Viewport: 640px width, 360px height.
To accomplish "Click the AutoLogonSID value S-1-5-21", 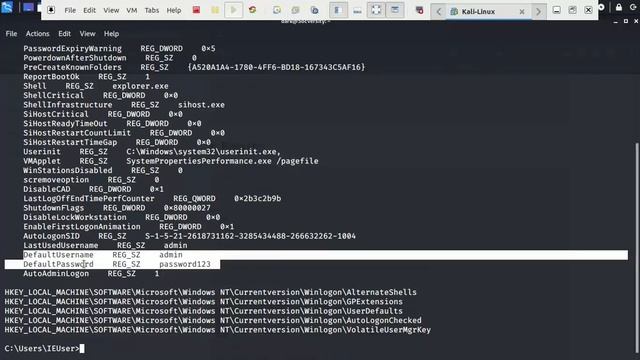I will click(250, 236).
